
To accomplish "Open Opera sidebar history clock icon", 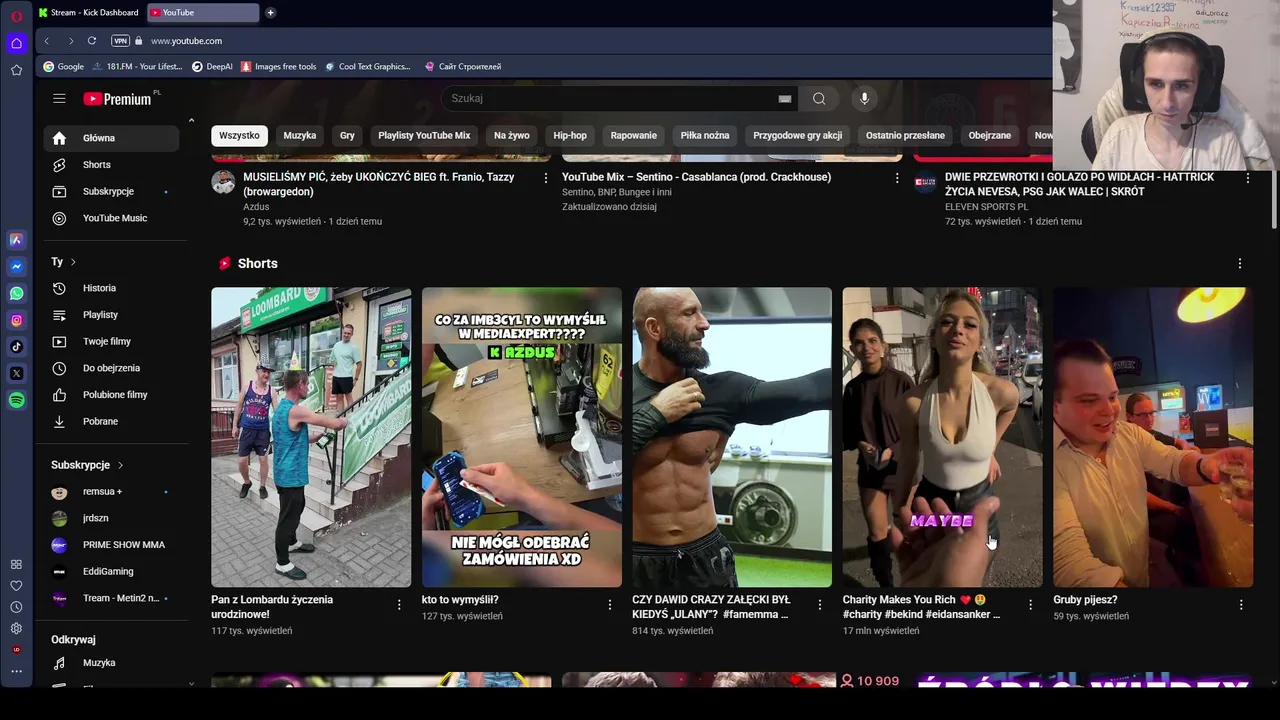I will [x=16, y=607].
